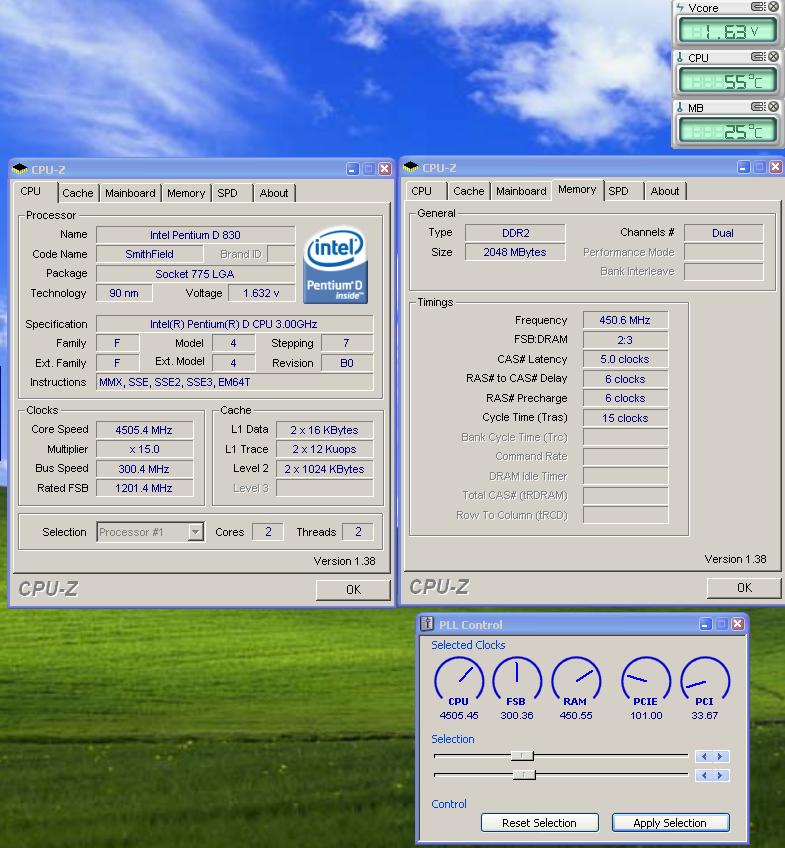The image size is (785, 848).
Task: Click the CAS# Latency value '5.0 clocks'
Action: coord(625,359)
